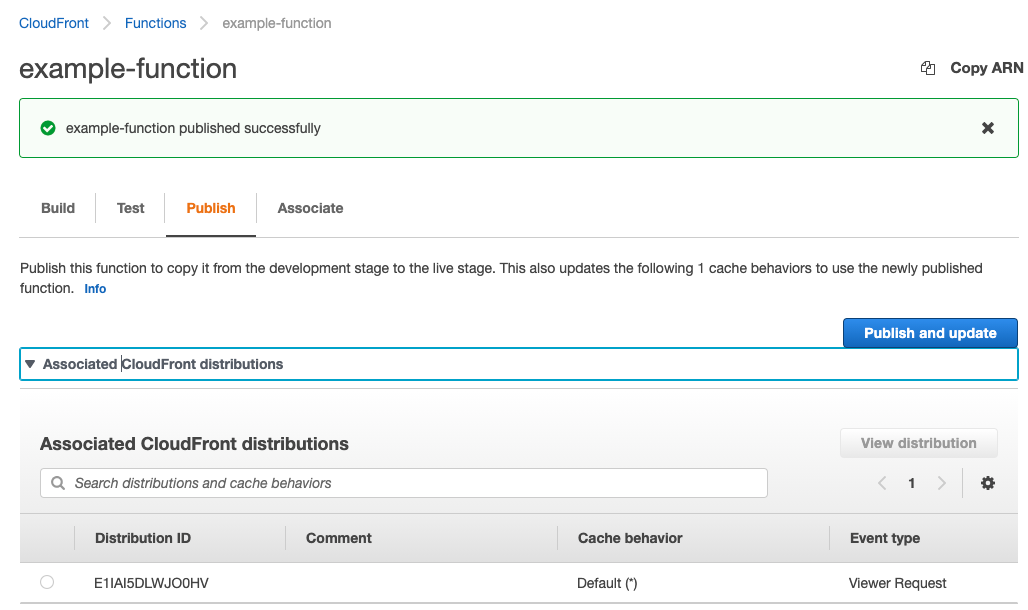
Task: Sort by Cache behavior column header
Action: coord(630,539)
